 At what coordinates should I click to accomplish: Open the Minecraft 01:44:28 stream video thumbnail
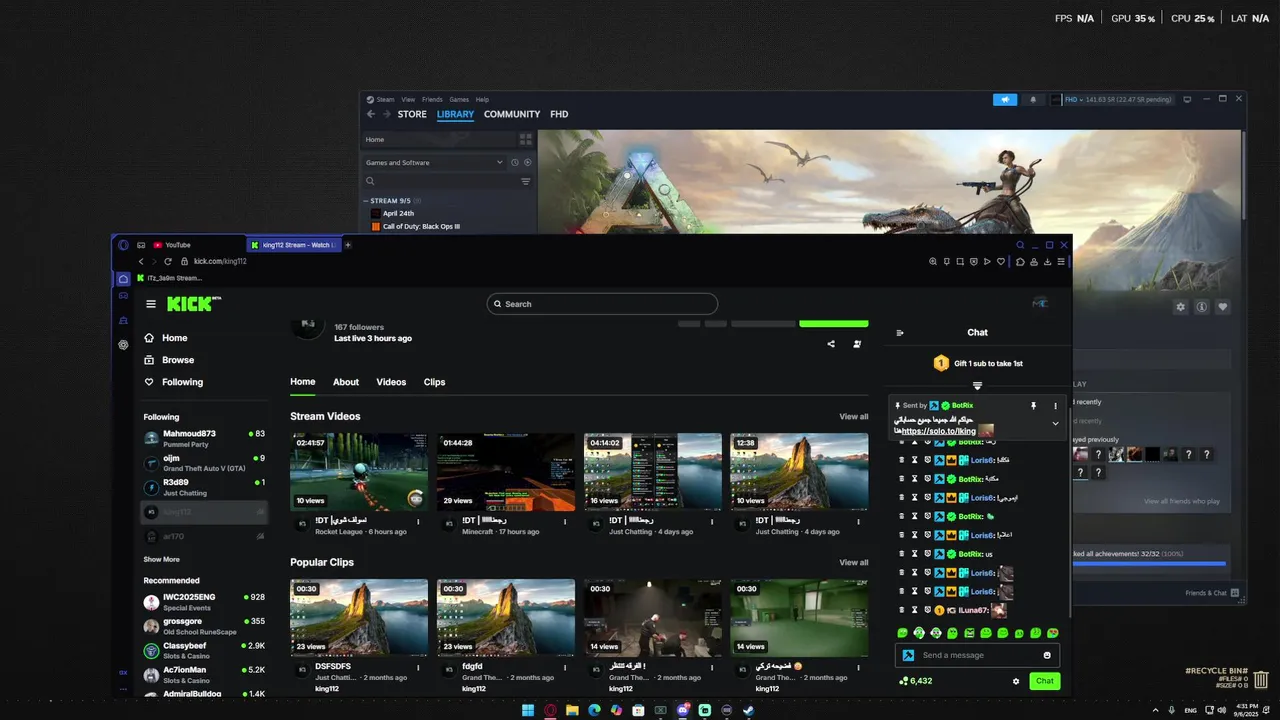(x=506, y=472)
